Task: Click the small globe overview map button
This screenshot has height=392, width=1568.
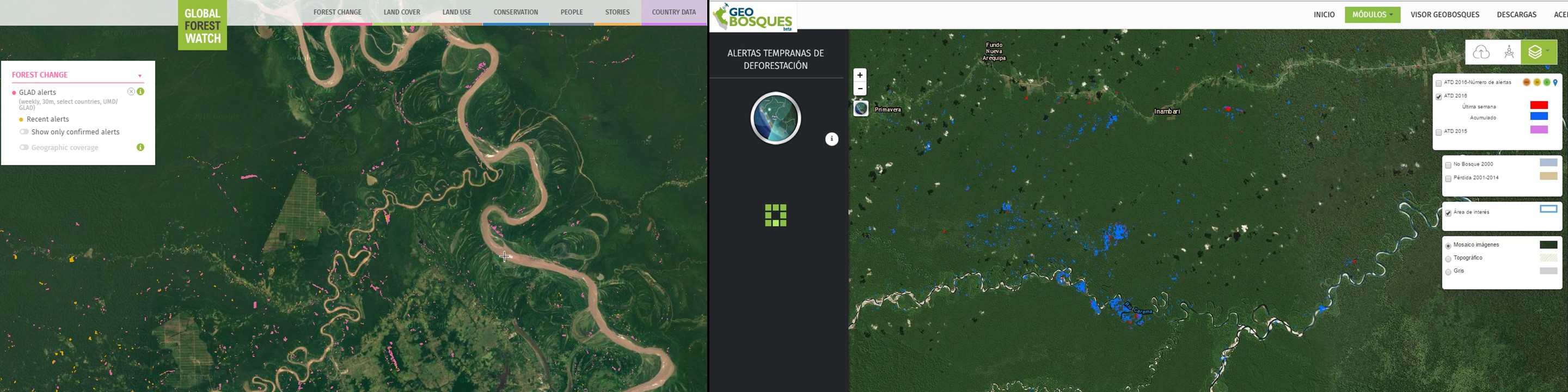Action: point(861,109)
